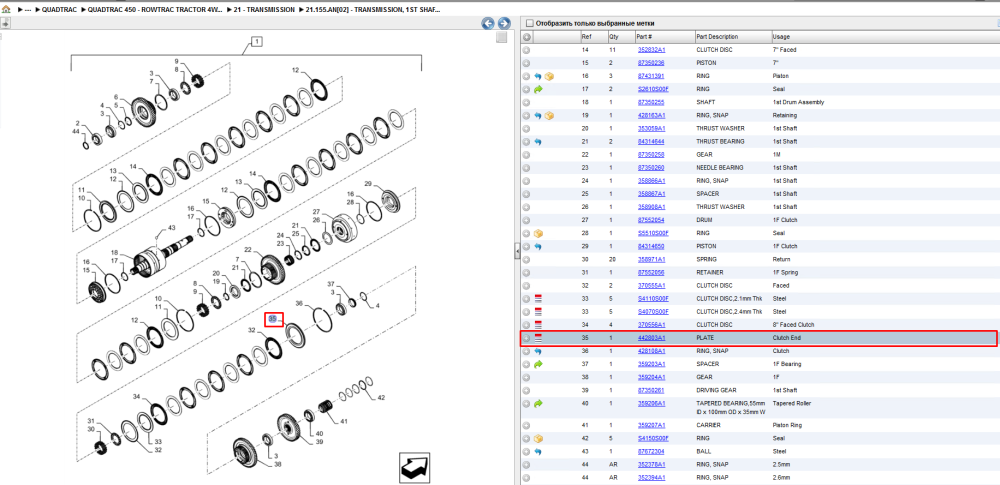Open part number 428163A1
The width and height of the screenshot is (1000, 485).
pos(651,116)
